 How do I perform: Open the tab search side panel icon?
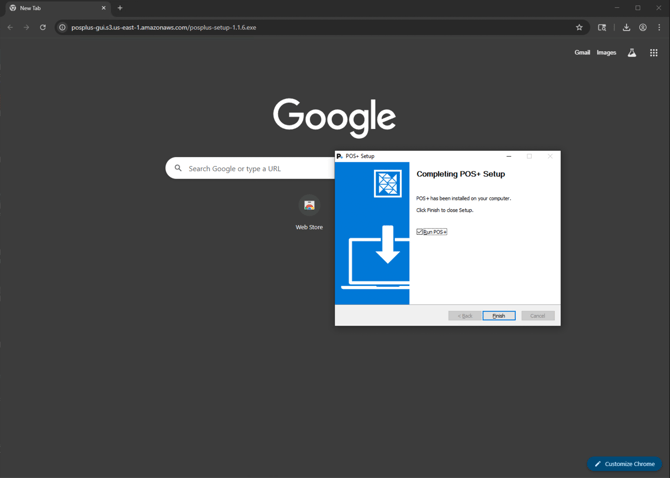(602, 27)
